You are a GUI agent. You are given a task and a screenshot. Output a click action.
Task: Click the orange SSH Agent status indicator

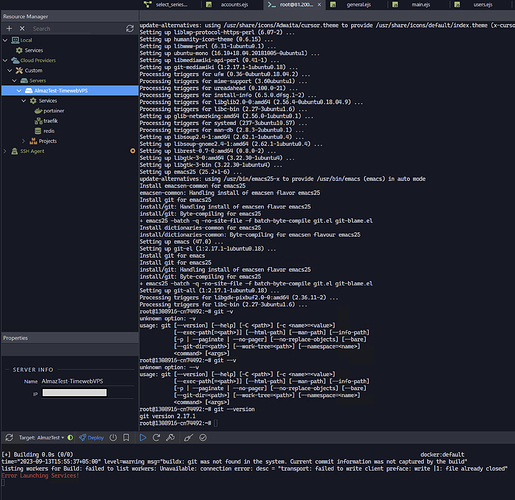click(133, 151)
